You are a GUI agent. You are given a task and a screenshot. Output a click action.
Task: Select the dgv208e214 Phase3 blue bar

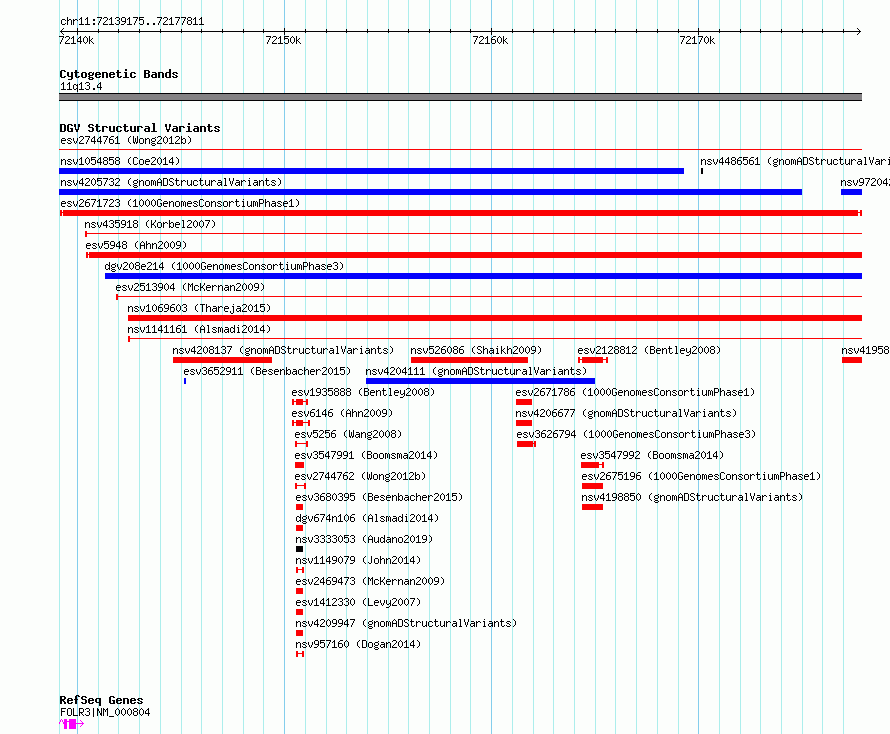coord(484,276)
